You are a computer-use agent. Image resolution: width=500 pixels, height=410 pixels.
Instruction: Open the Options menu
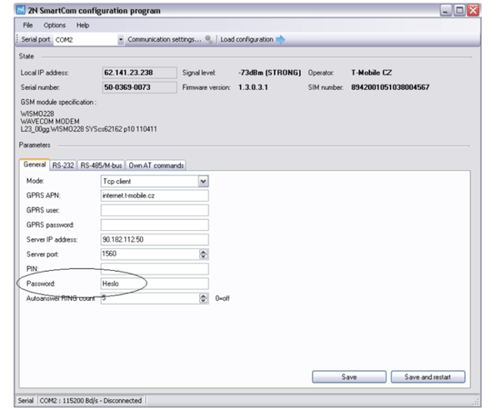54,25
